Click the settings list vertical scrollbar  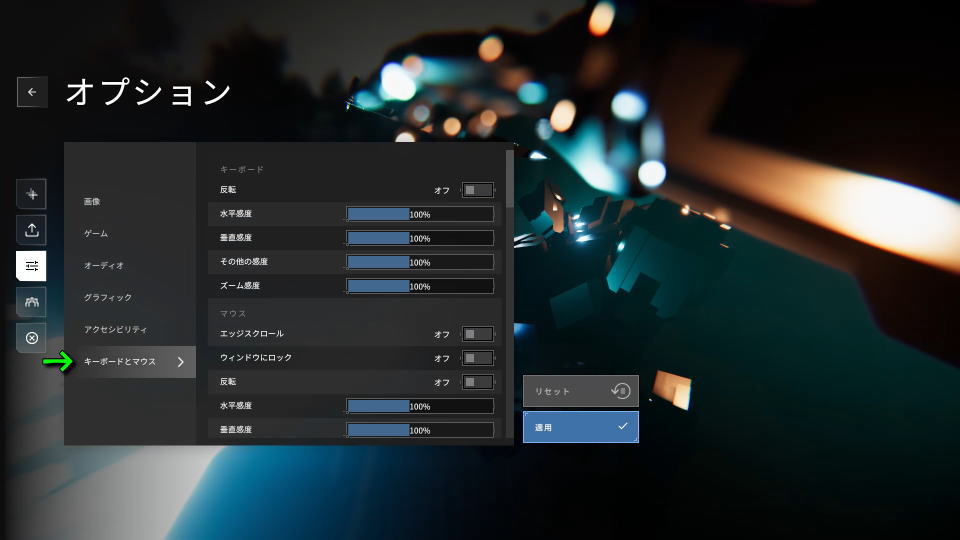pos(510,180)
